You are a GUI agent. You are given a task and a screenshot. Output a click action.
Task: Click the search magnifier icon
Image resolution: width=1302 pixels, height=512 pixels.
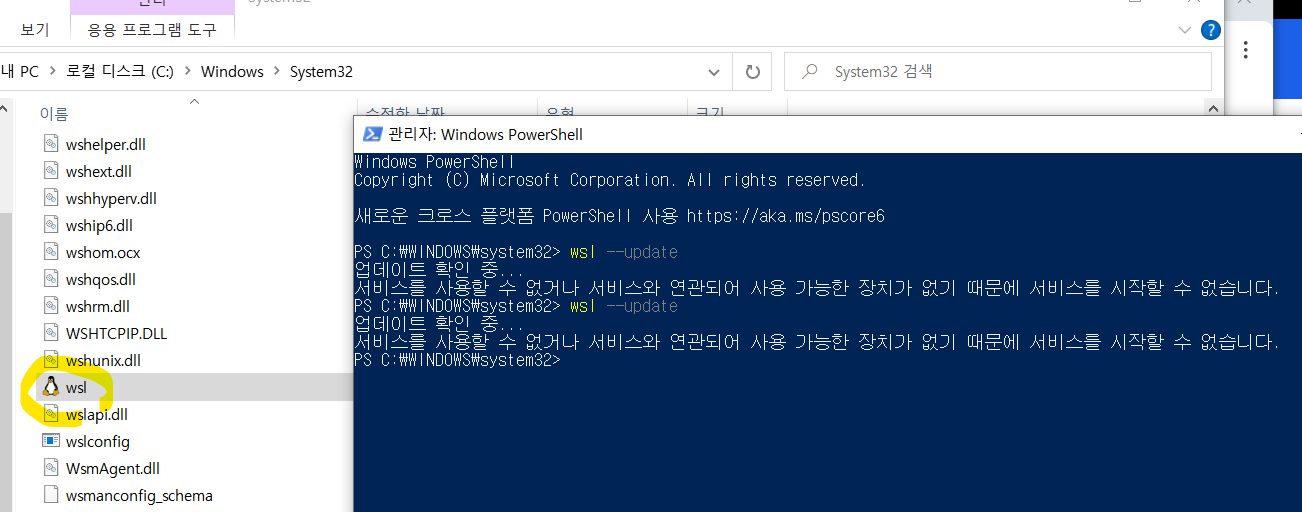point(811,72)
